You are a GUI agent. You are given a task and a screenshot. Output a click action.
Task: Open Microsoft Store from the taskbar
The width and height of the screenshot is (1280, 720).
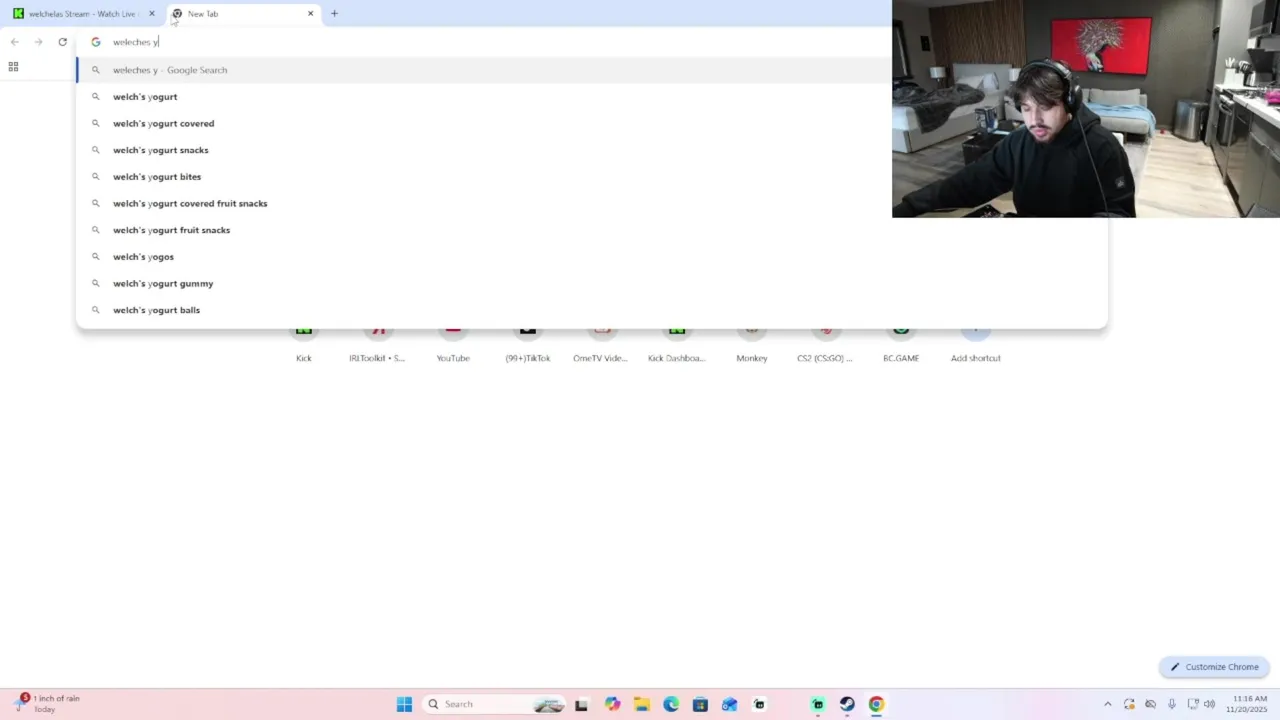700,704
